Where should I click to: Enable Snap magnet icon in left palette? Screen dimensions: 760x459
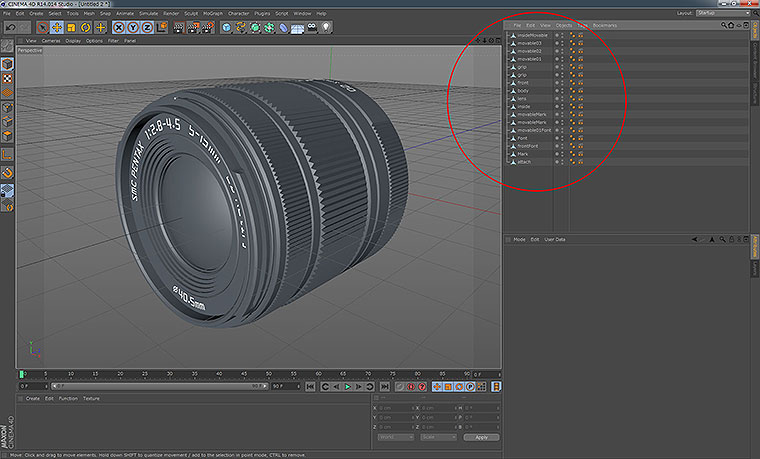7,173
